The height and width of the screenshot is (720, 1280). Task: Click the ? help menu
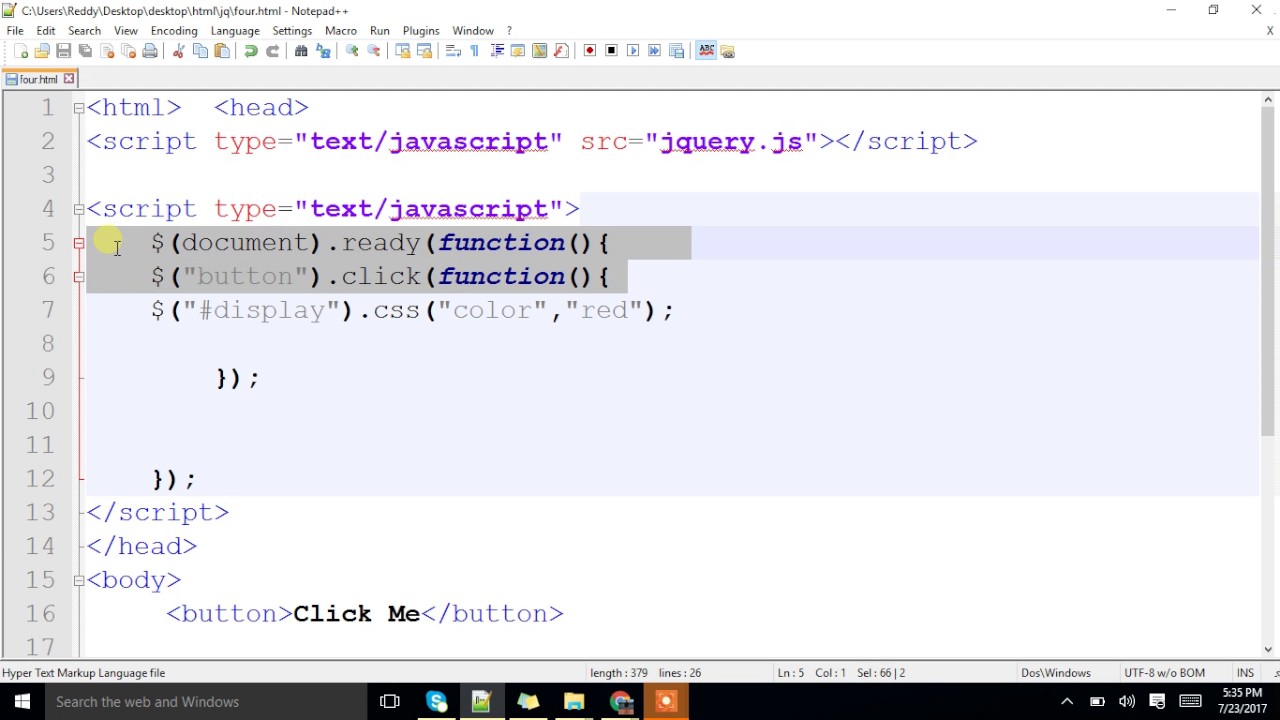[509, 31]
